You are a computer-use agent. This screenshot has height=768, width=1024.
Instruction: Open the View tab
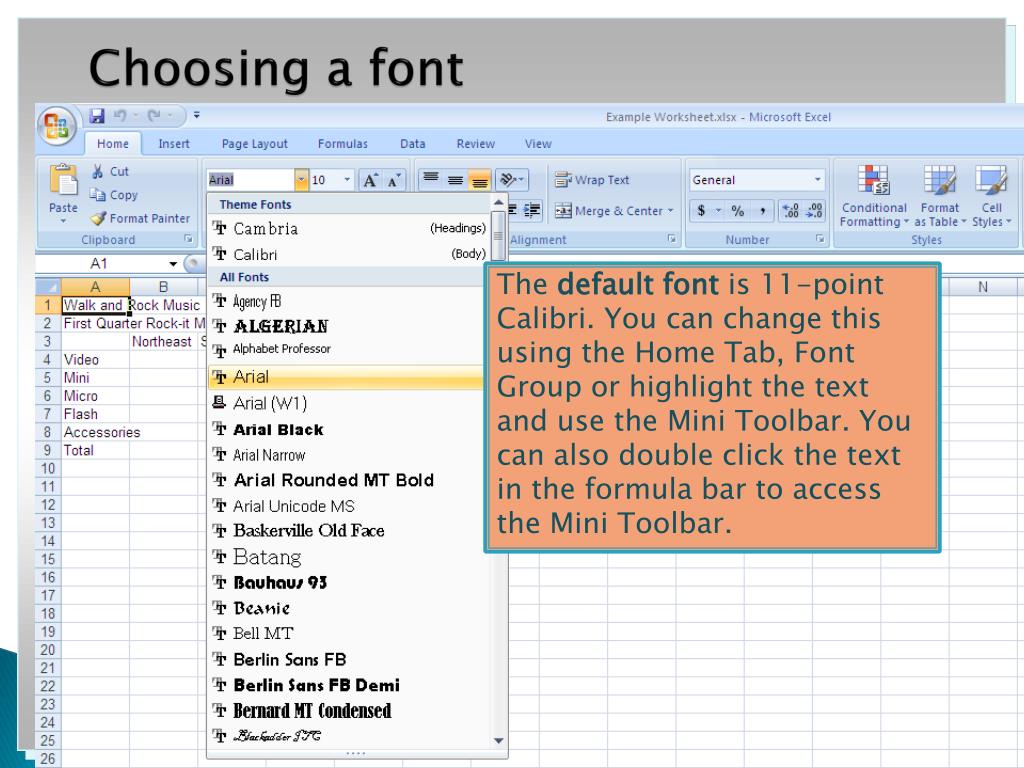click(x=538, y=144)
